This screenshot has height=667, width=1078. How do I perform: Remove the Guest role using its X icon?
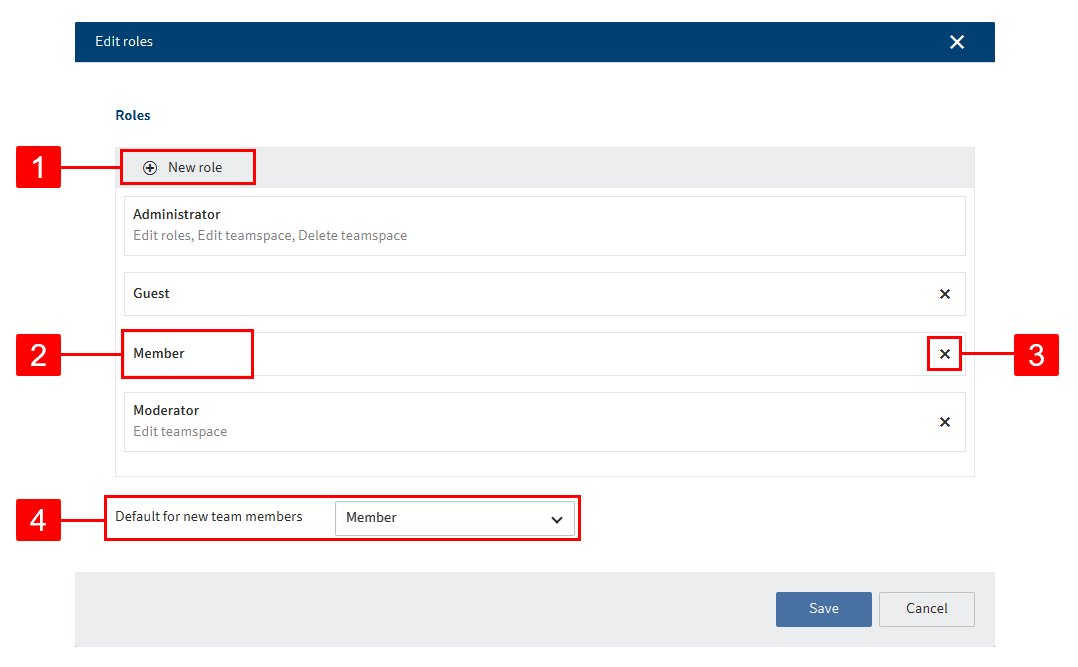(944, 294)
